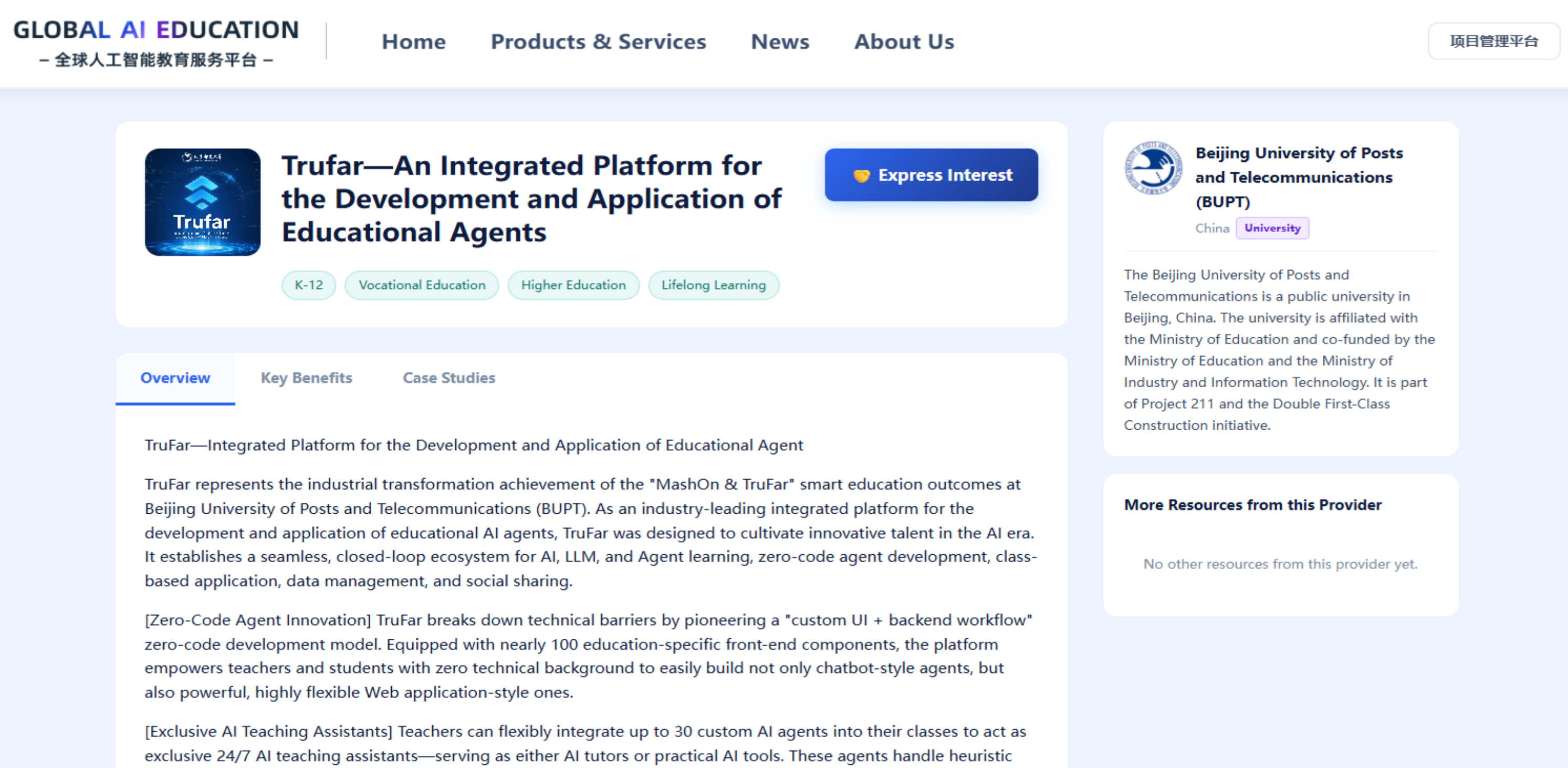
Task: Click the 全球人工智能教育服务平台 tagline
Action: [156, 60]
